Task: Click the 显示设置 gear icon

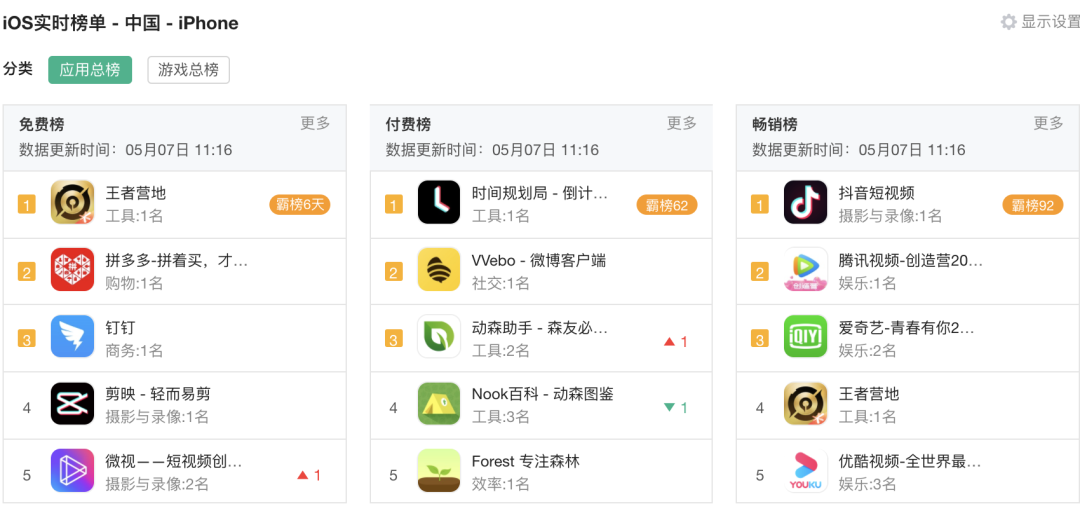Action: [1008, 22]
